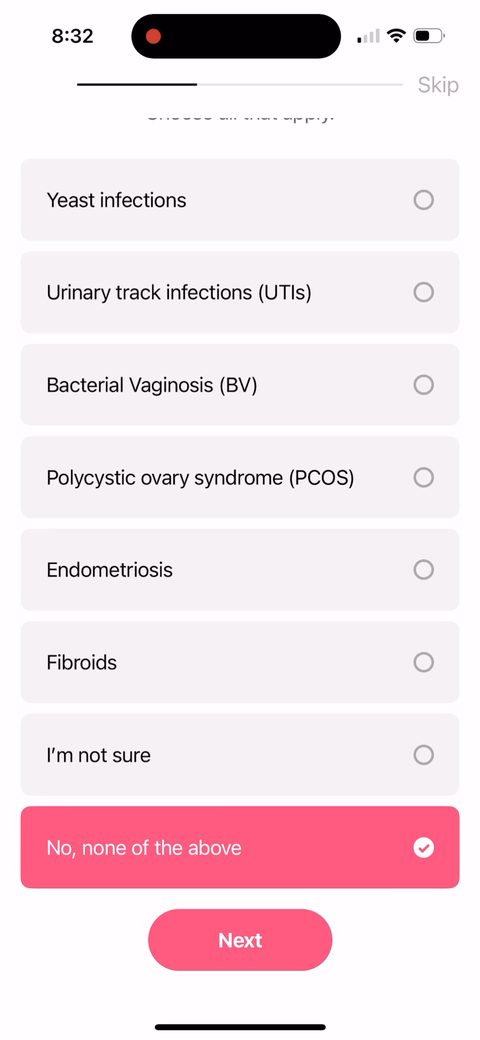The image size is (480, 1040).
Task: Tap the home indicator bar
Action: [240, 1027]
